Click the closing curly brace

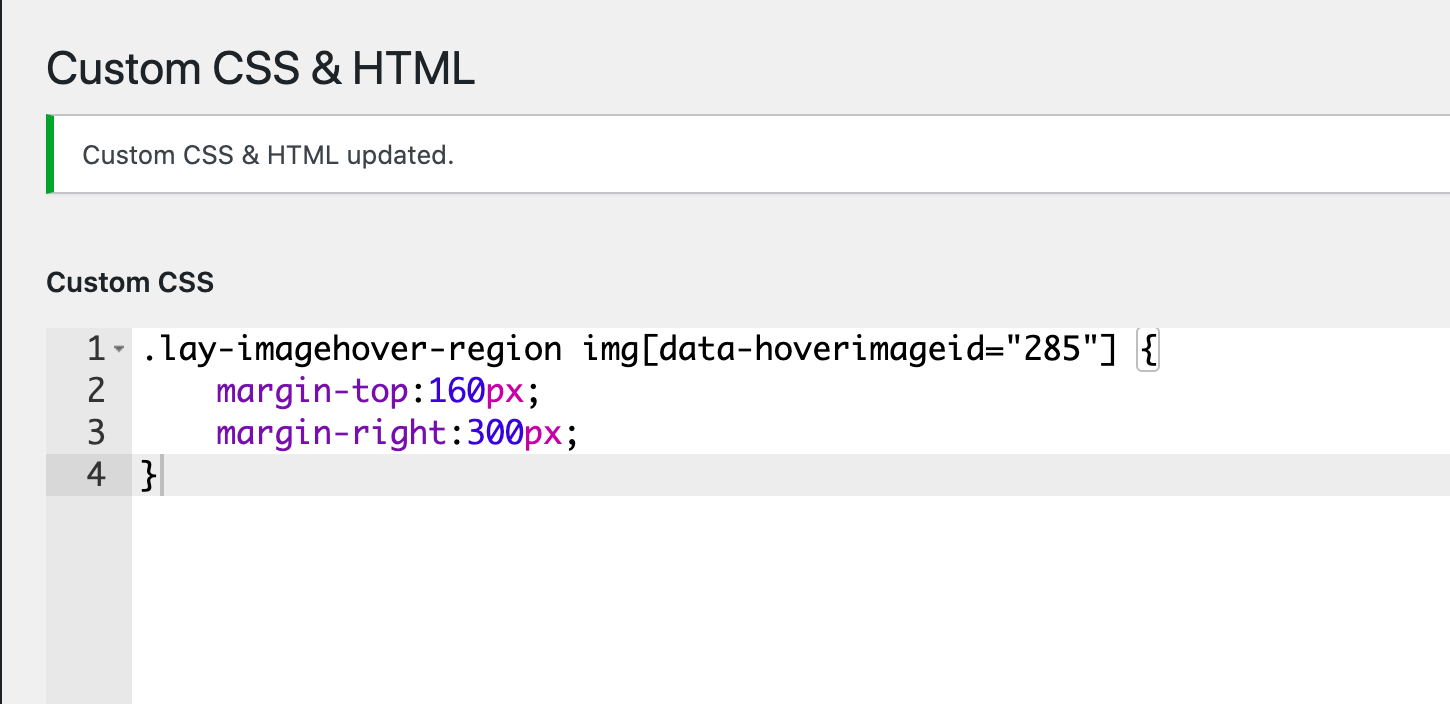pos(150,475)
